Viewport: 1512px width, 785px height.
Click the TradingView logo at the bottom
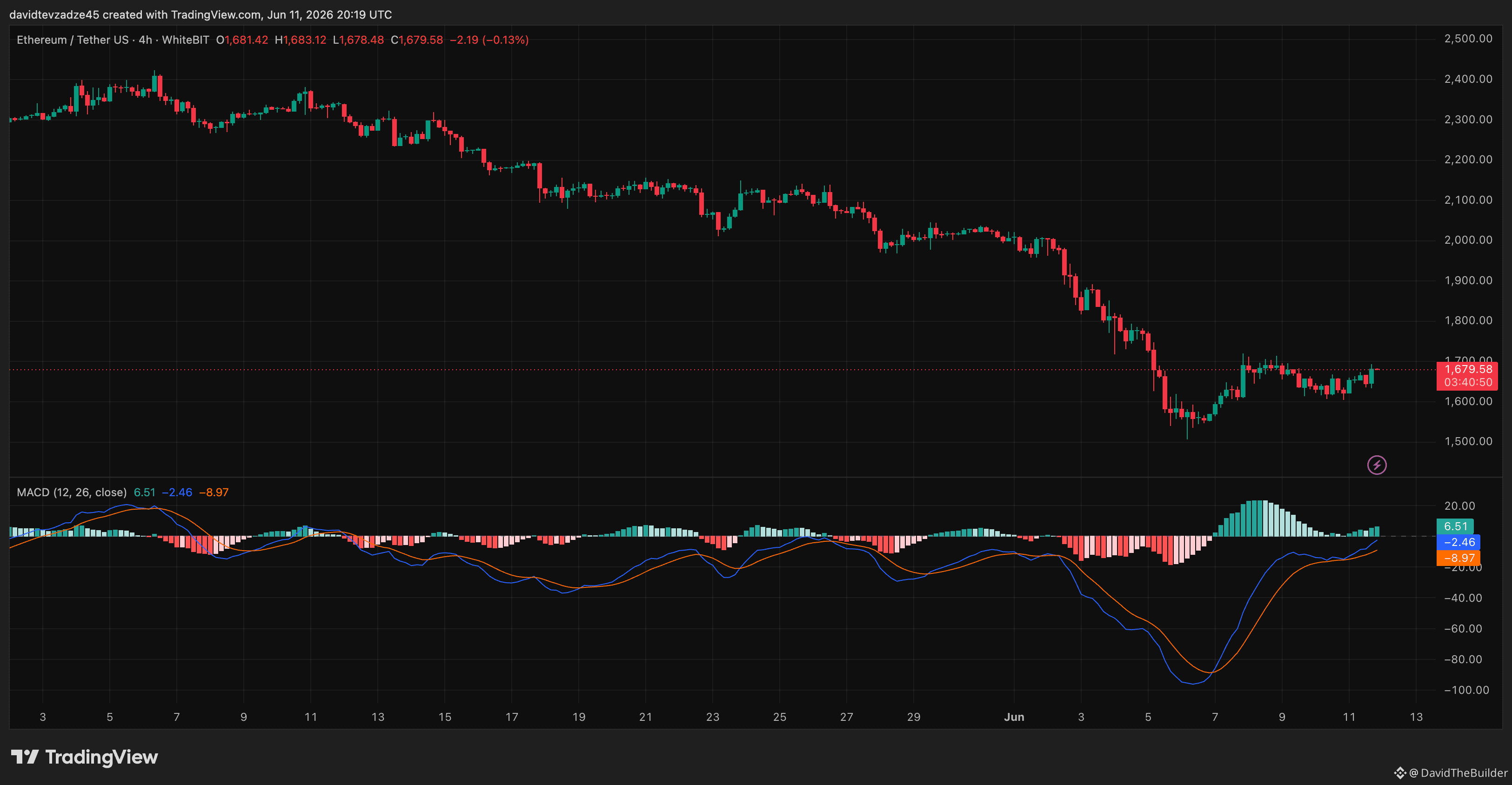click(x=85, y=757)
